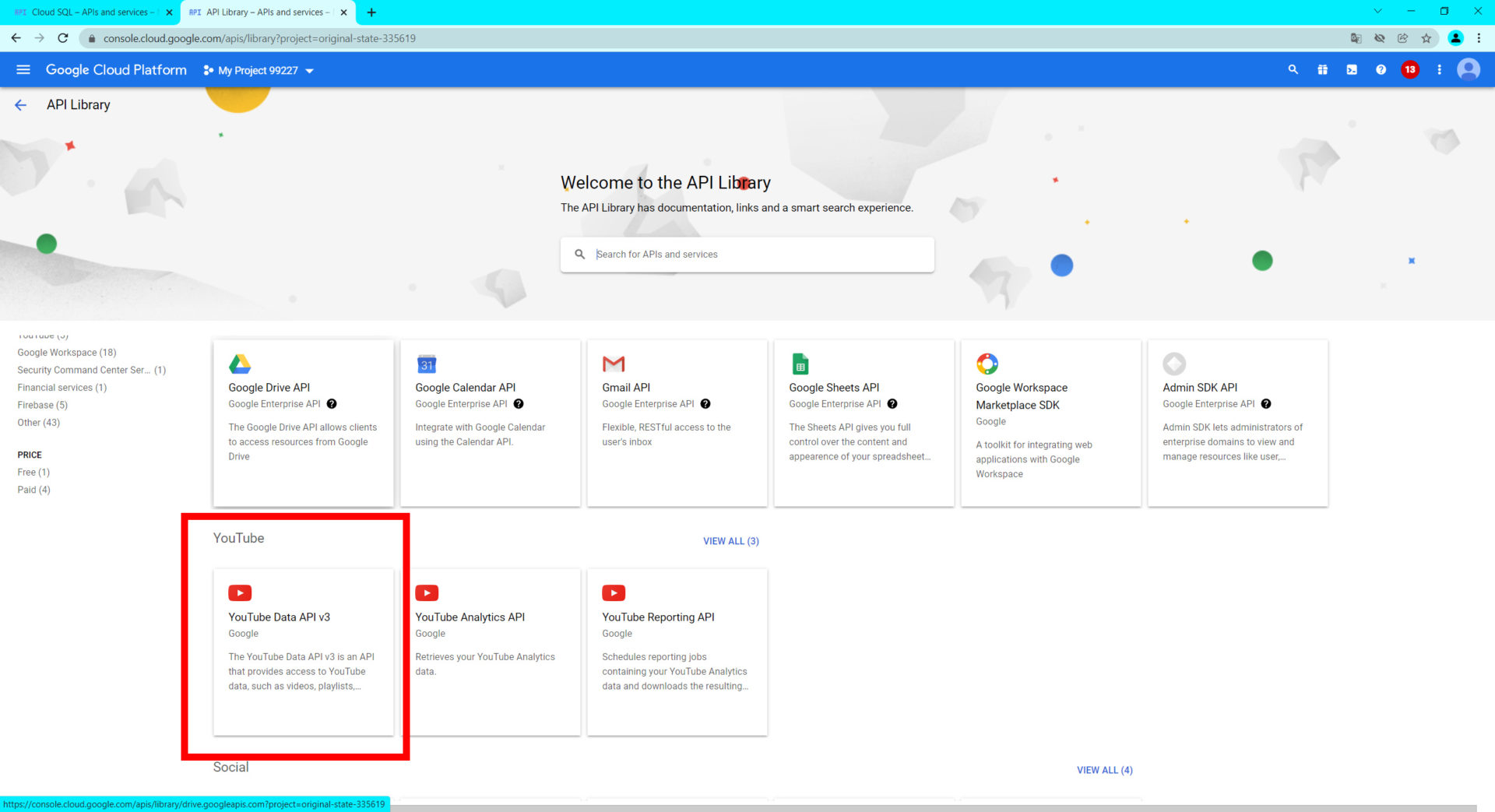
Task: Click the Google Workspace Marketplace SDK logo
Action: pyautogui.click(x=987, y=364)
